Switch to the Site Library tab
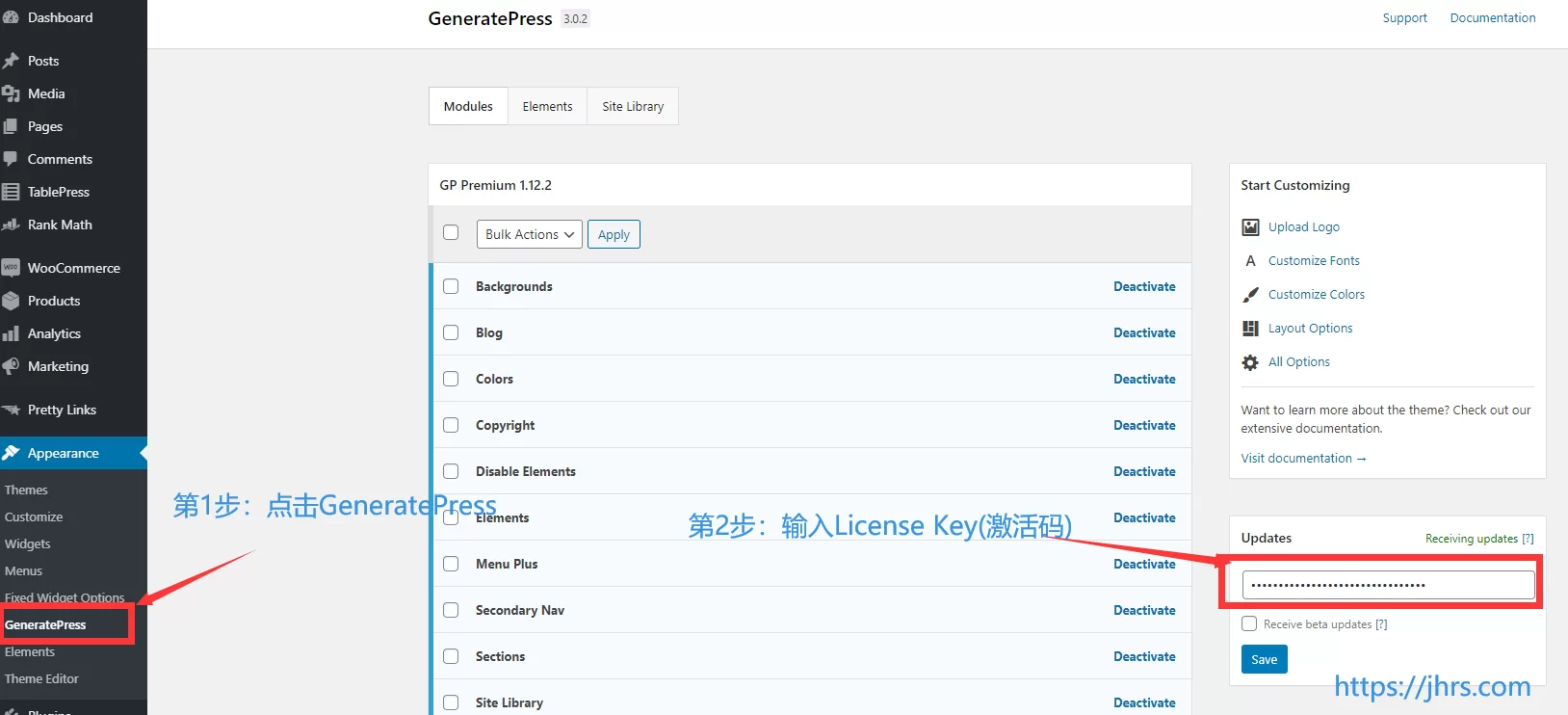 point(633,106)
